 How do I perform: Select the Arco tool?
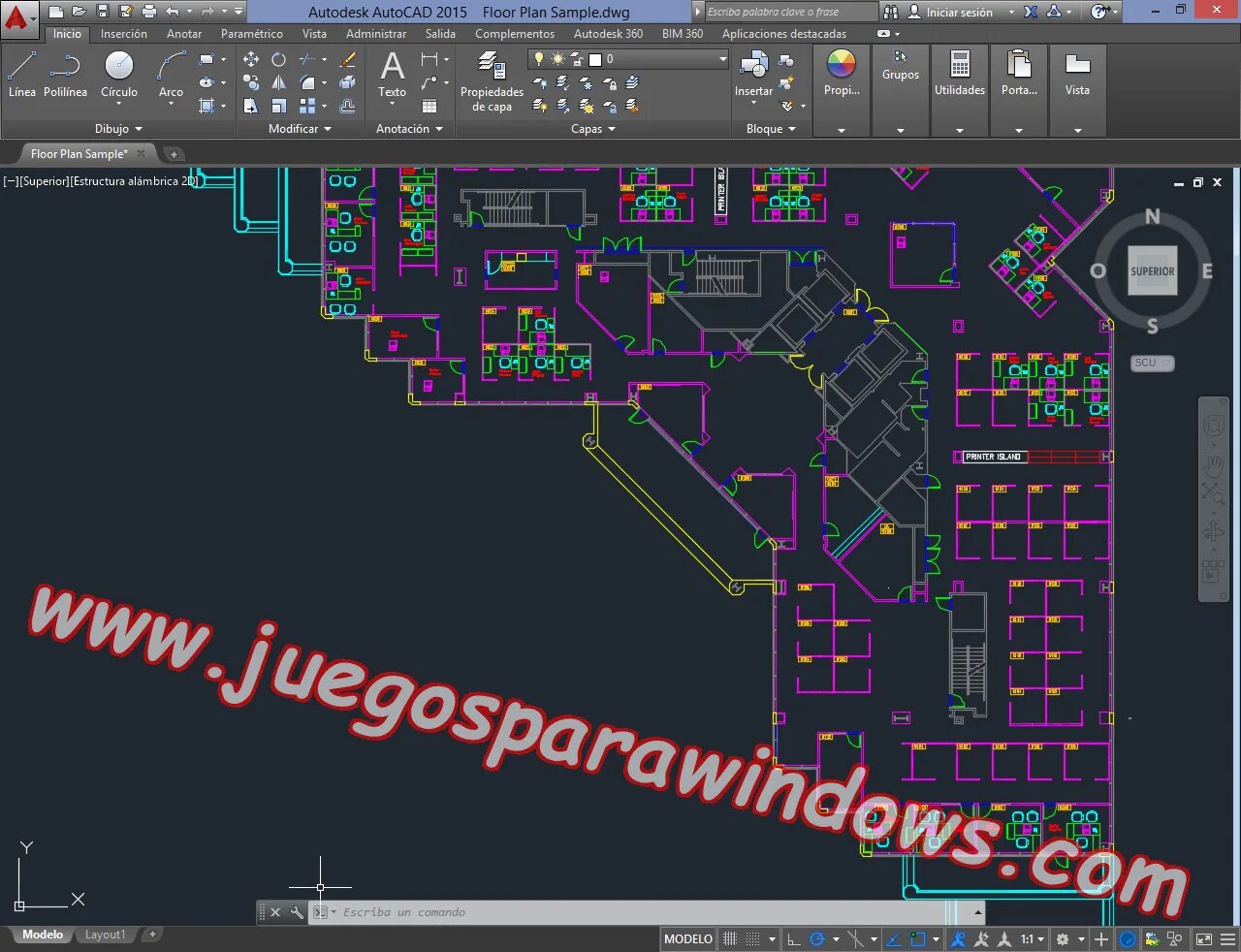pos(171,75)
